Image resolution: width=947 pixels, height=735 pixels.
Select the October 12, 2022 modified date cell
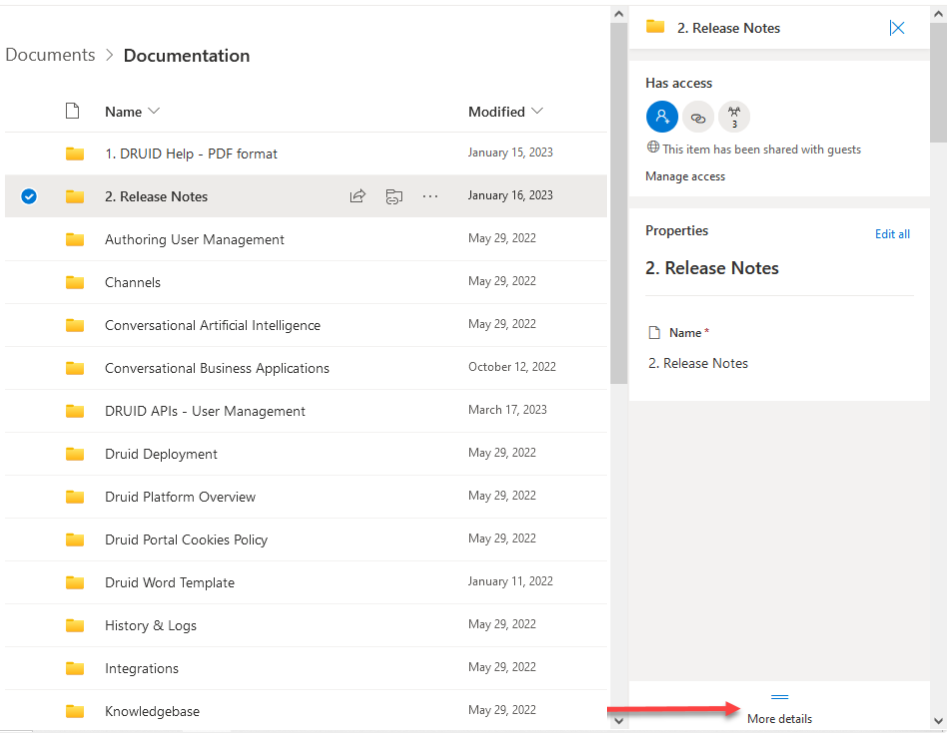512,367
